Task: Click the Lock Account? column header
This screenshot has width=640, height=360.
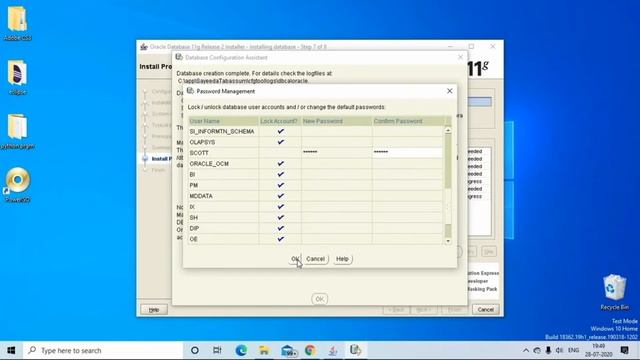Action: pyautogui.click(x=280, y=121)
